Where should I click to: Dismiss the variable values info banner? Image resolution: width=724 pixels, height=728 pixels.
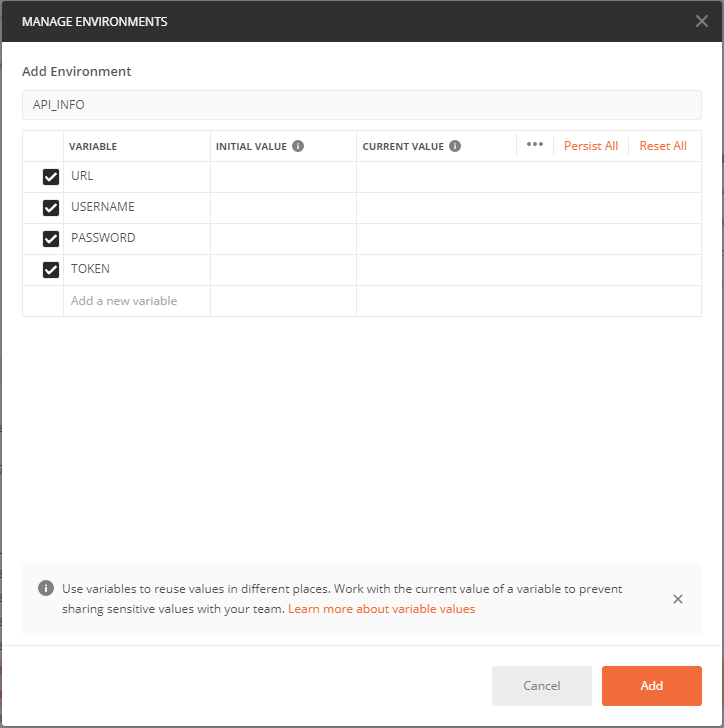coord(678,599)
